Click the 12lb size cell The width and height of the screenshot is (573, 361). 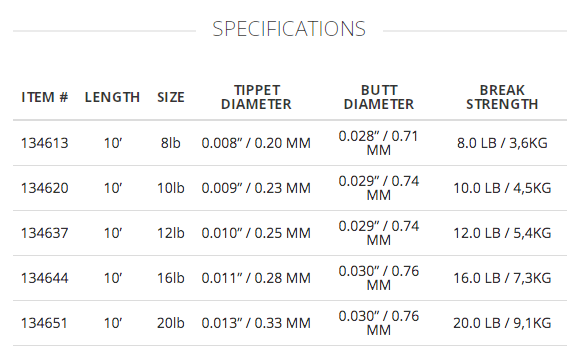pyautogui.click(x=171, y=233)
